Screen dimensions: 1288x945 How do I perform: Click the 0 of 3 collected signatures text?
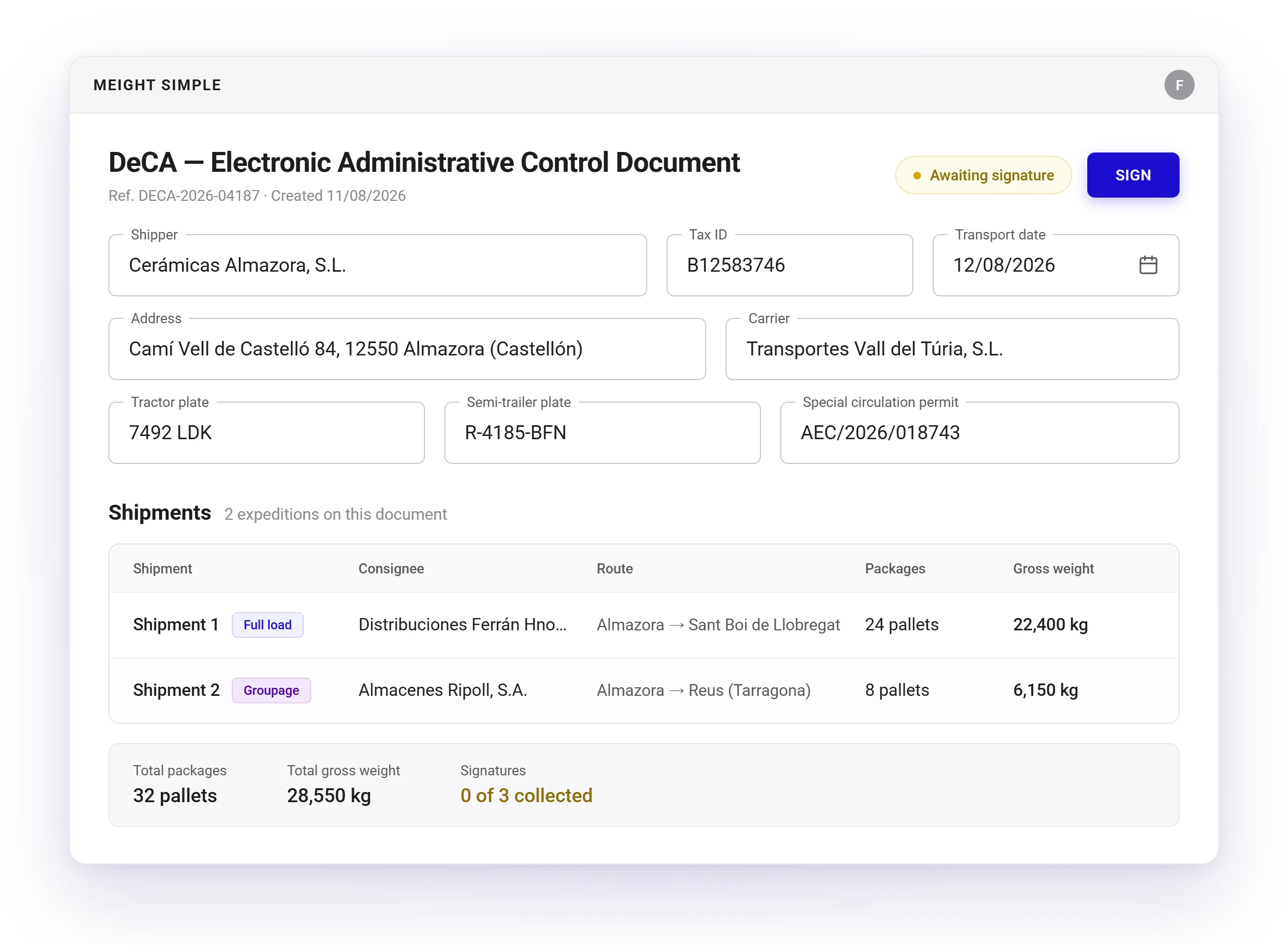(x=526, y=796)
